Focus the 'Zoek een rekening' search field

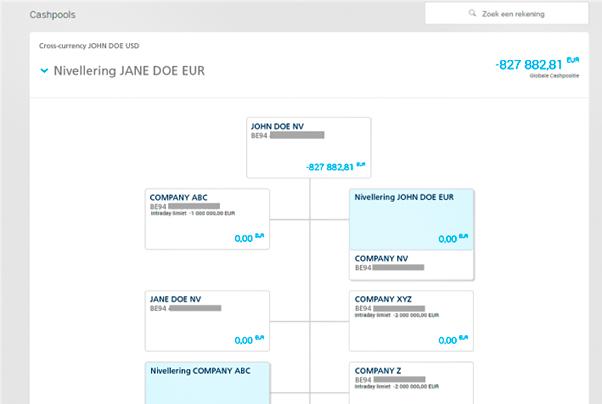click(x=515, y=14)
